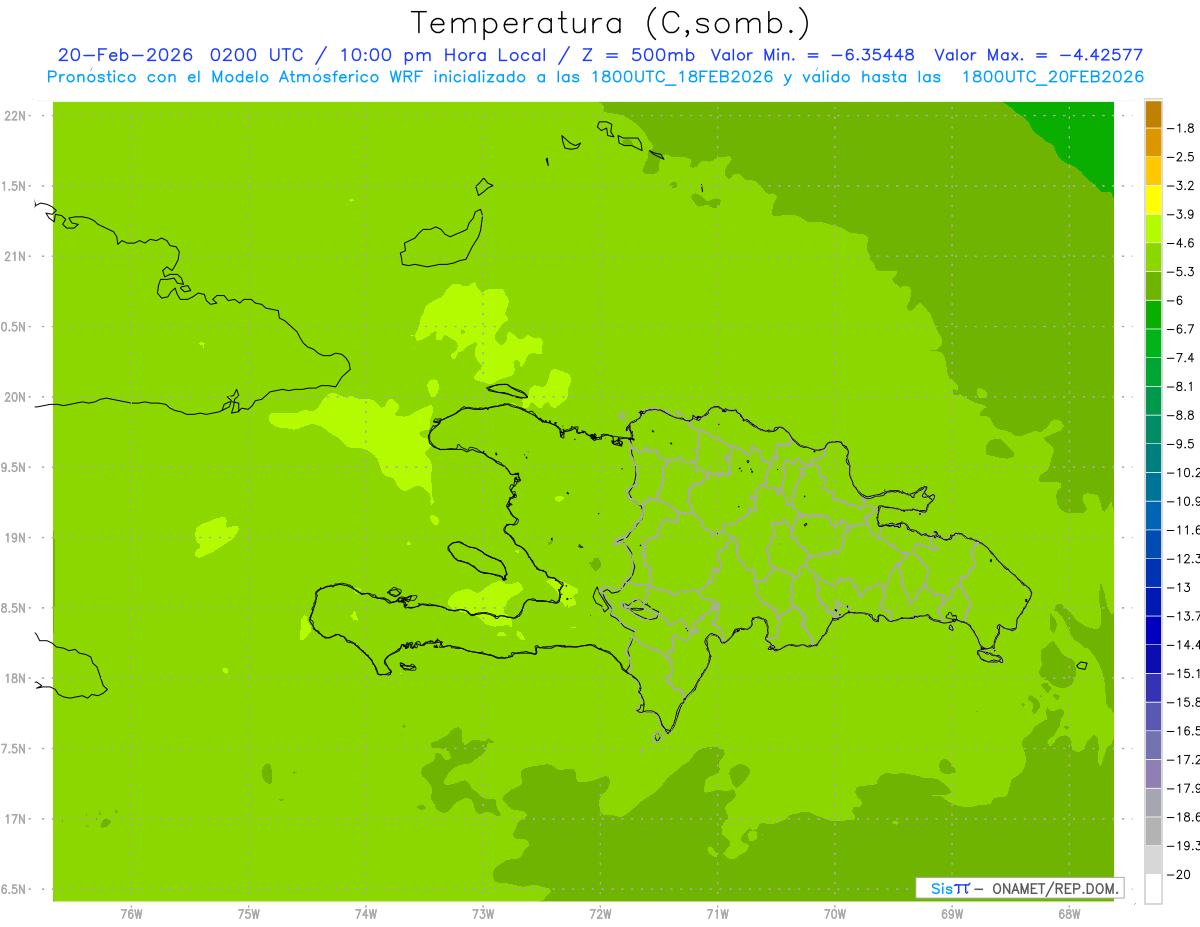Click the "-8.1" colorbar label

pyautogui.click(x=1181, y=386)
